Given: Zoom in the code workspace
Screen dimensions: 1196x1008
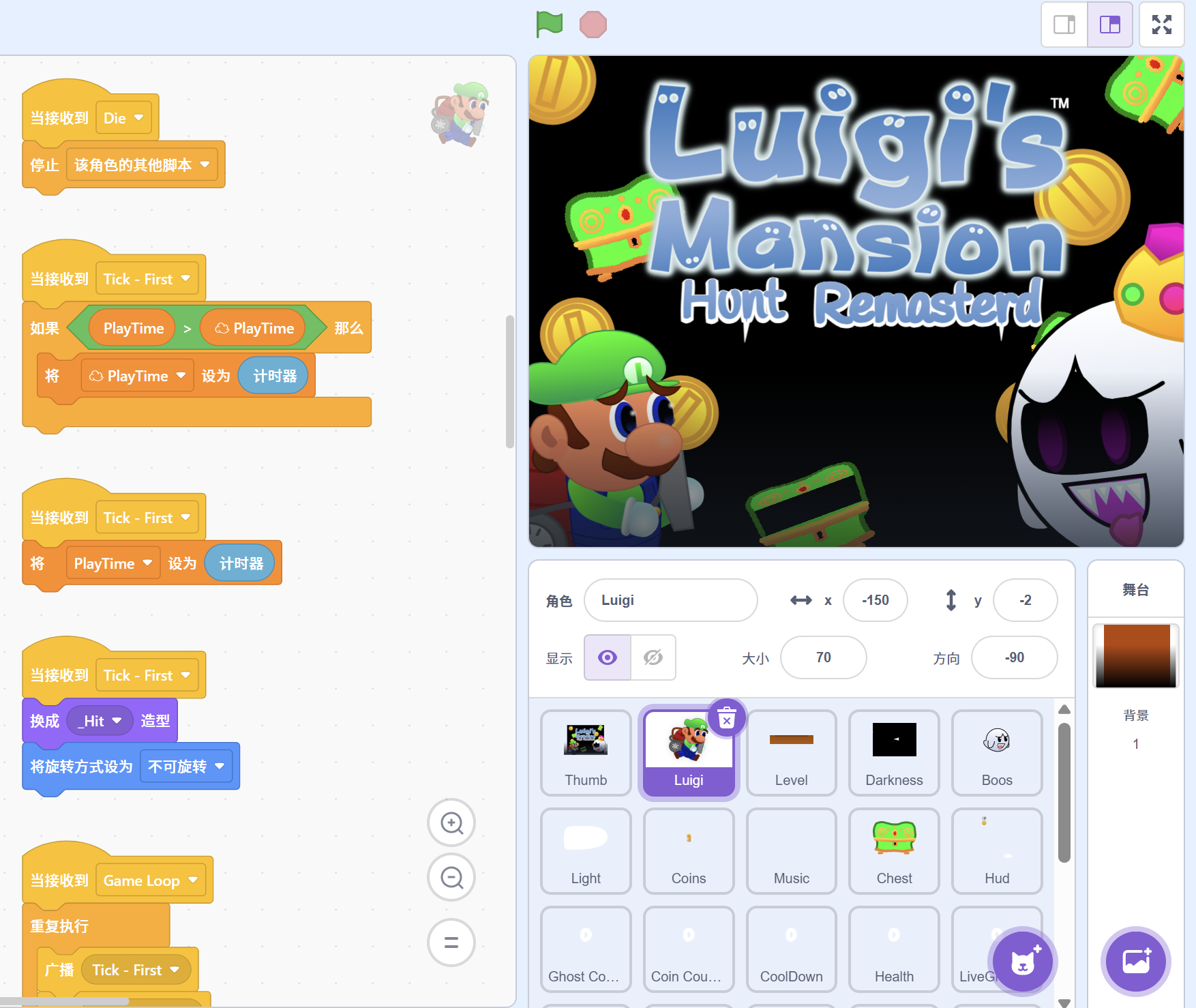Looking at the screenshot, I should [x=451, y=822].
